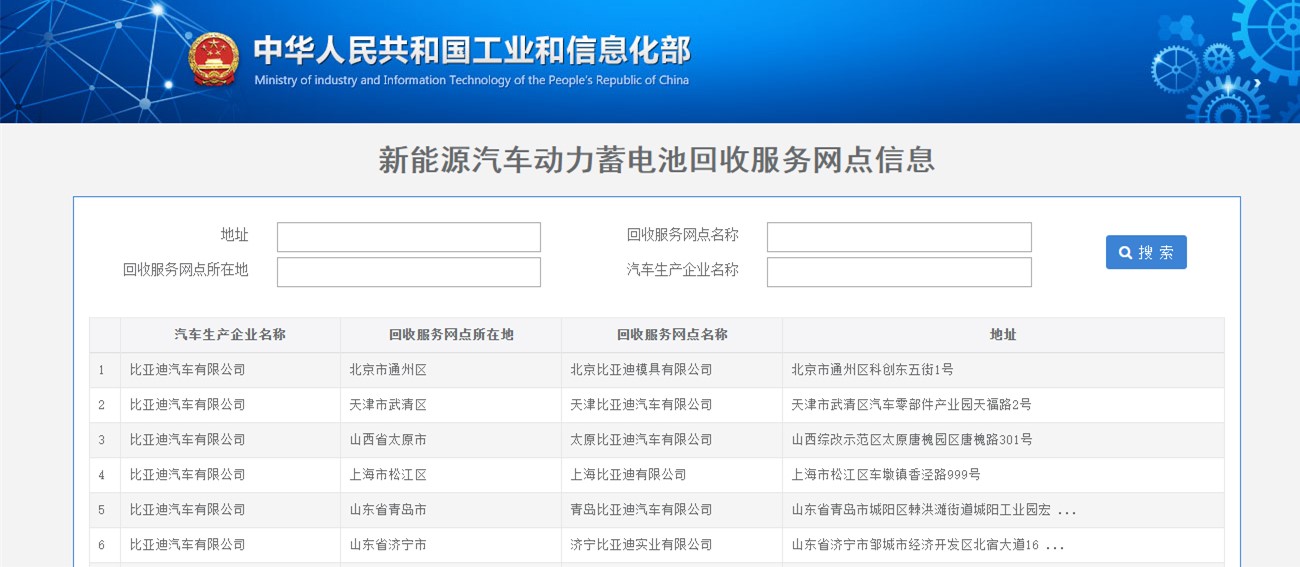
Task: Click 比亚迪汽车有限公司 in row 3
Action: click(187, 440)
